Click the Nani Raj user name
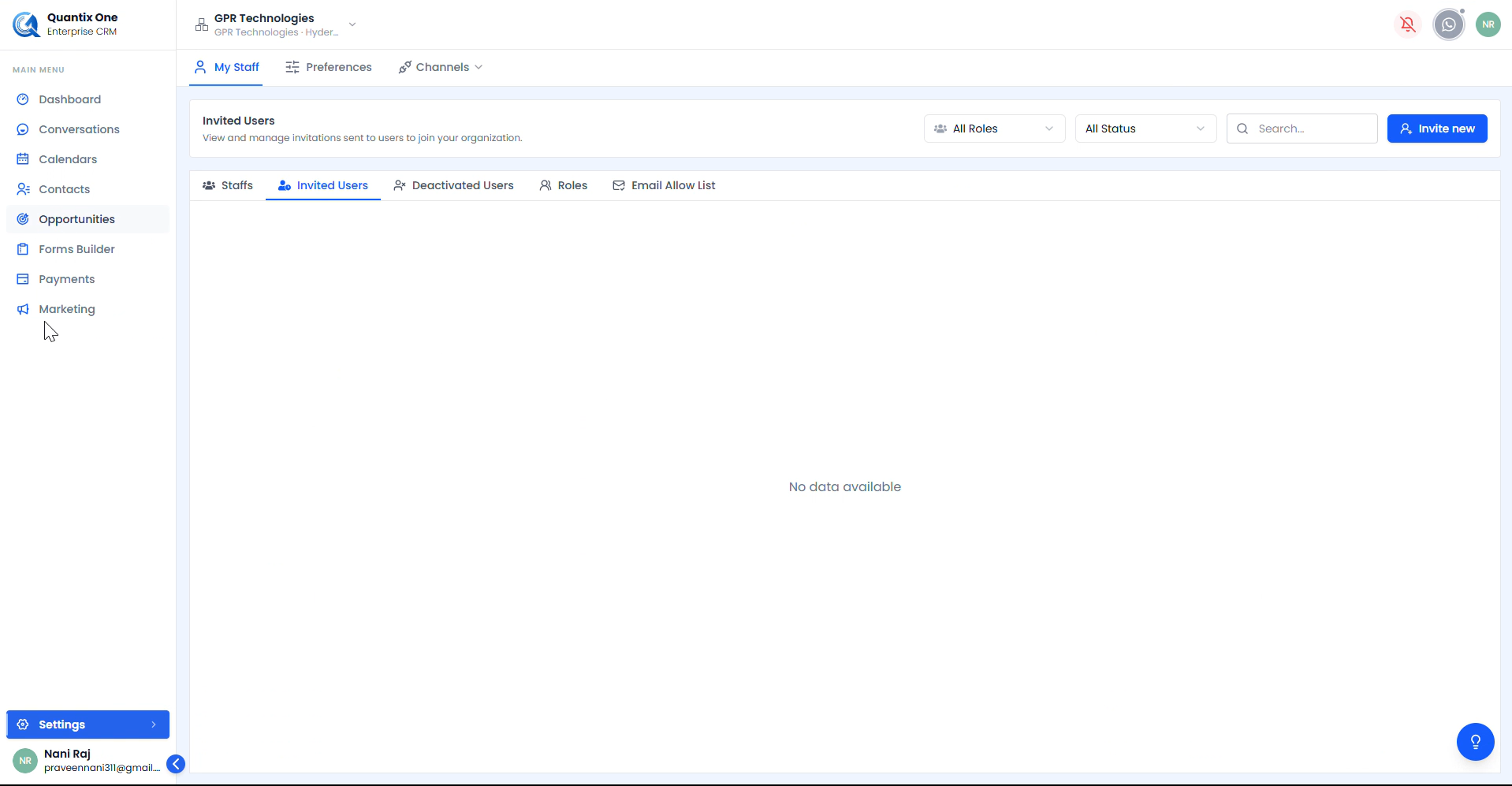This screenshot has height=786, width=1512. (67, 754)
